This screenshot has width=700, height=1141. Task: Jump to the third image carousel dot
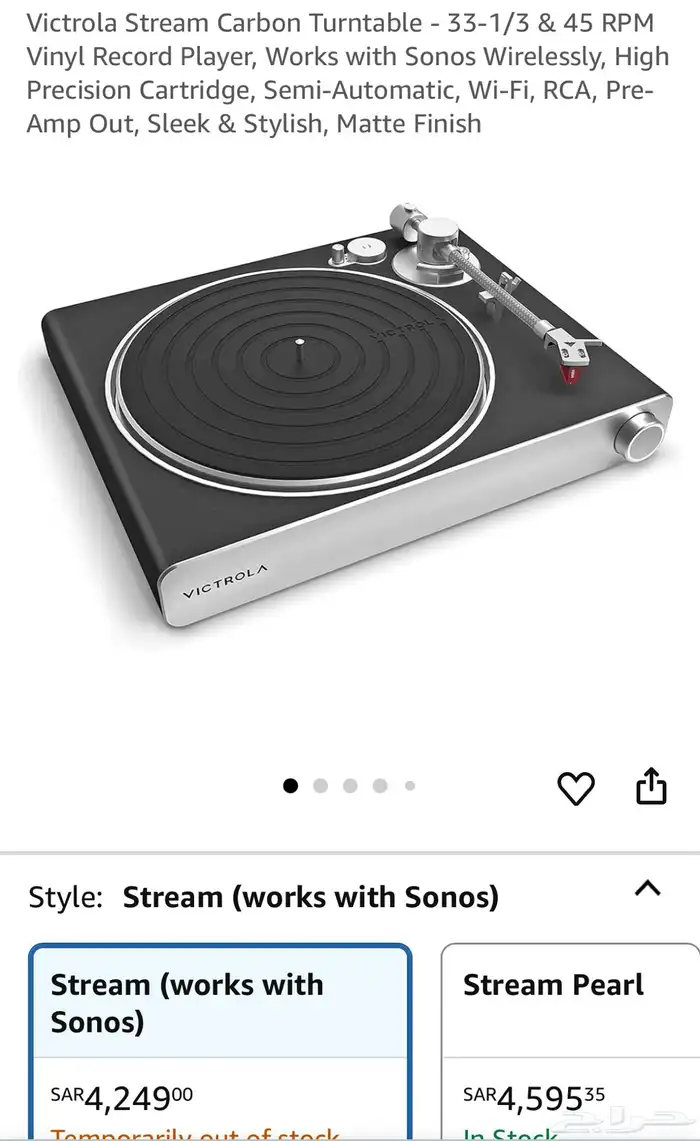tap(350, 786)
